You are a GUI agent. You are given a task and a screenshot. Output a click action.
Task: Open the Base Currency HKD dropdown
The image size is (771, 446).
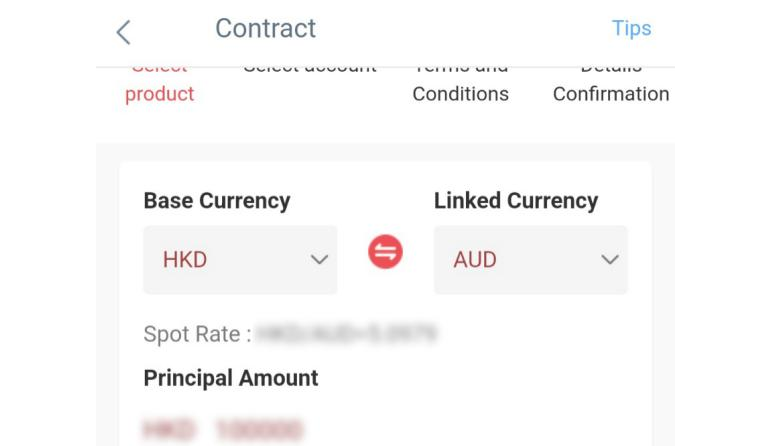coord(240,260)
